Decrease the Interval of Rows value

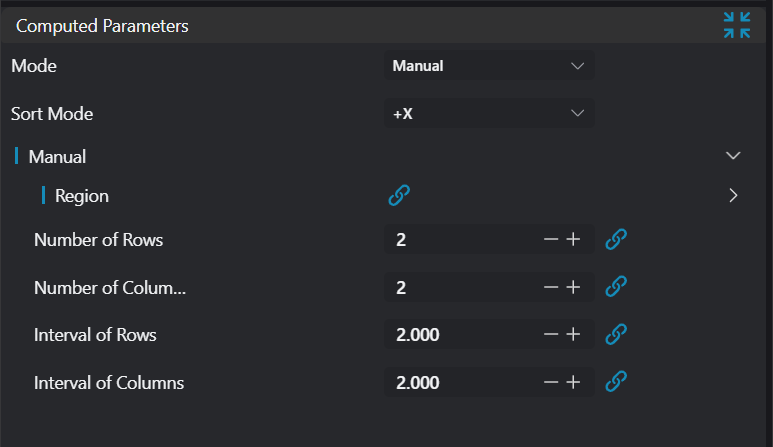[550, 334]
